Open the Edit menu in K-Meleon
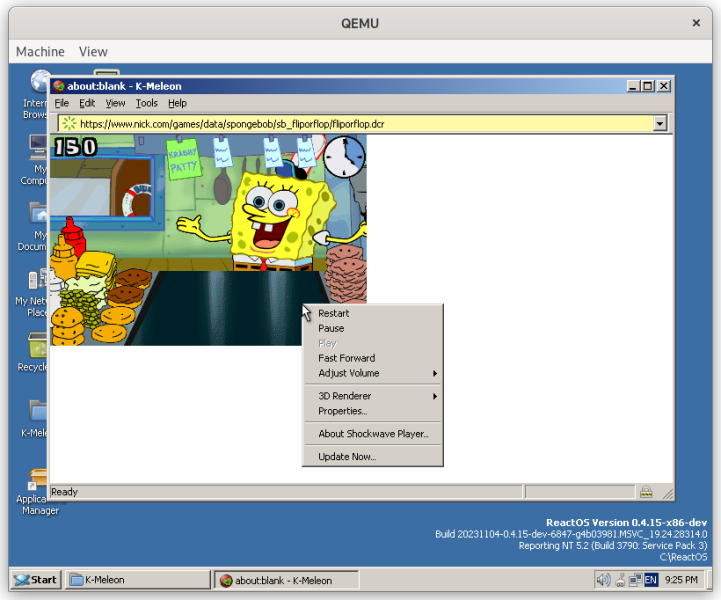 click(87, 103)
